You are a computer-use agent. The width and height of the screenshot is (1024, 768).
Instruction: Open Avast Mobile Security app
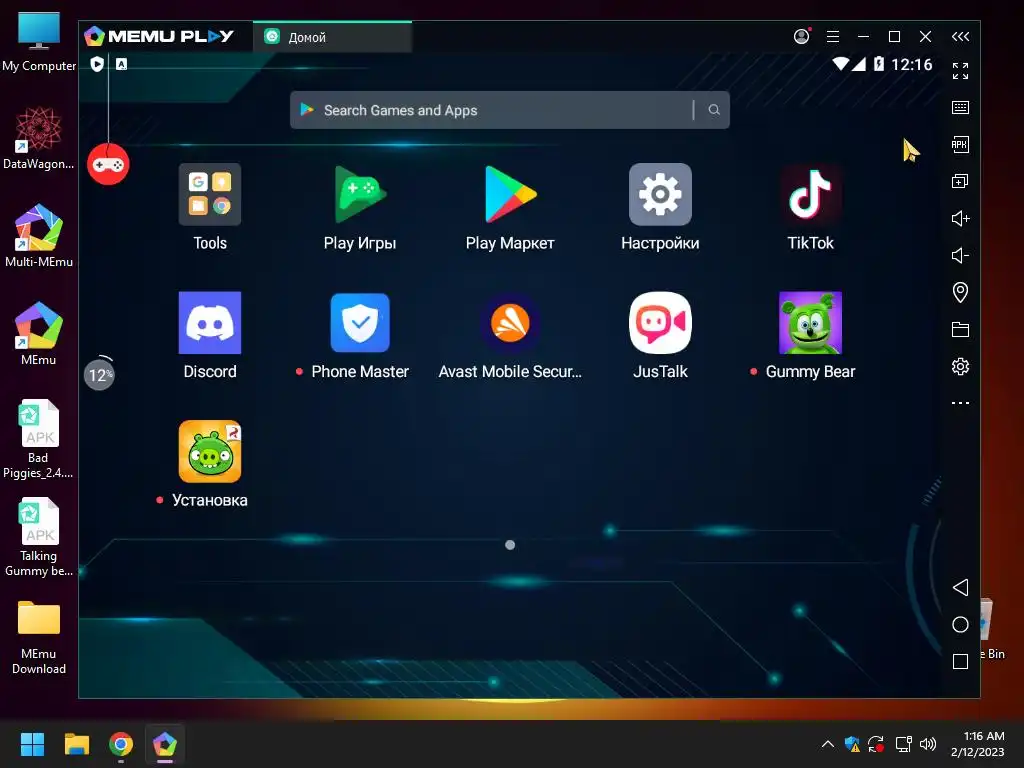[x=510, y=323]
